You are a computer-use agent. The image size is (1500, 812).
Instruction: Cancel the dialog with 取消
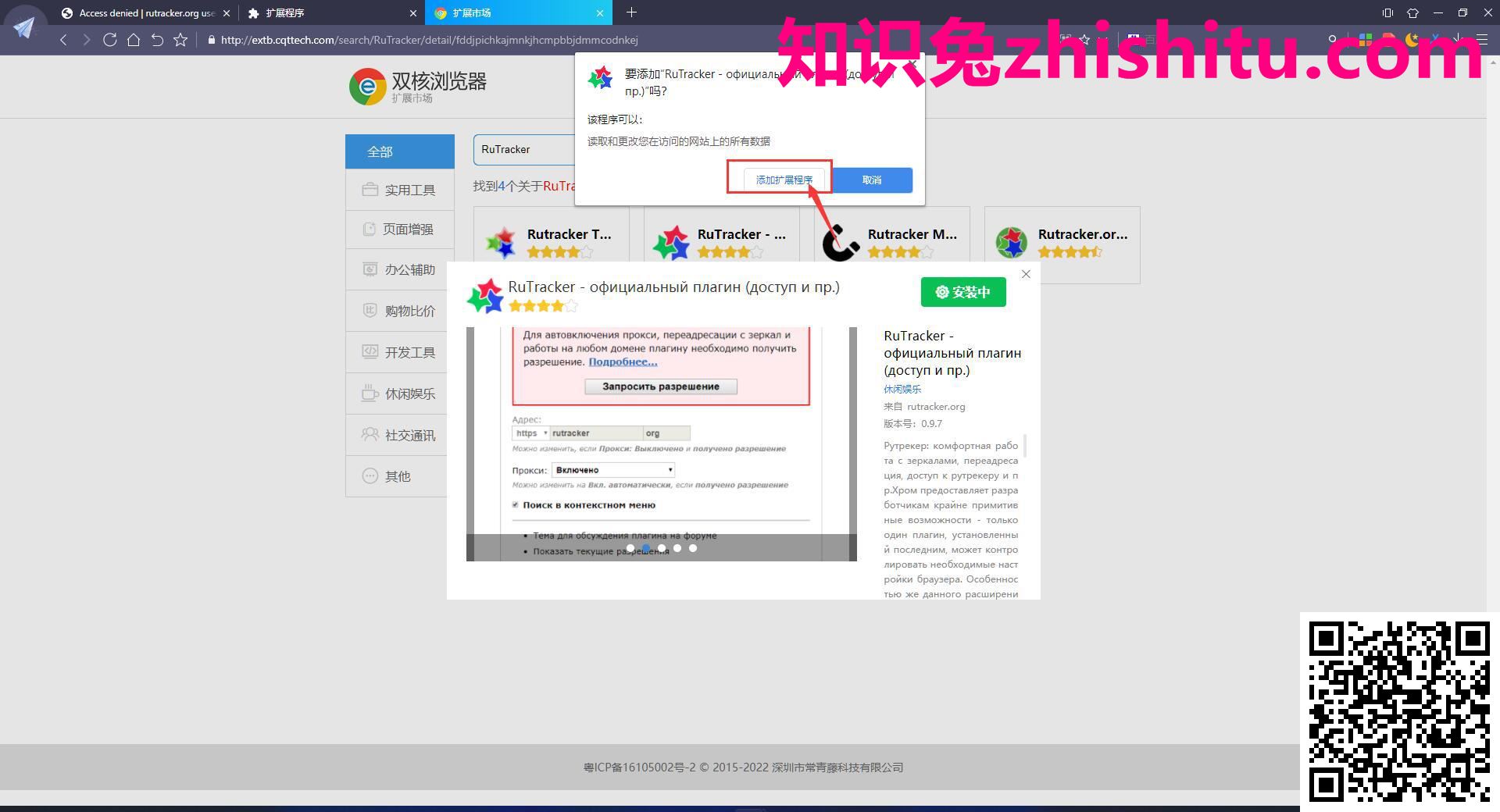tap(872, 180)
